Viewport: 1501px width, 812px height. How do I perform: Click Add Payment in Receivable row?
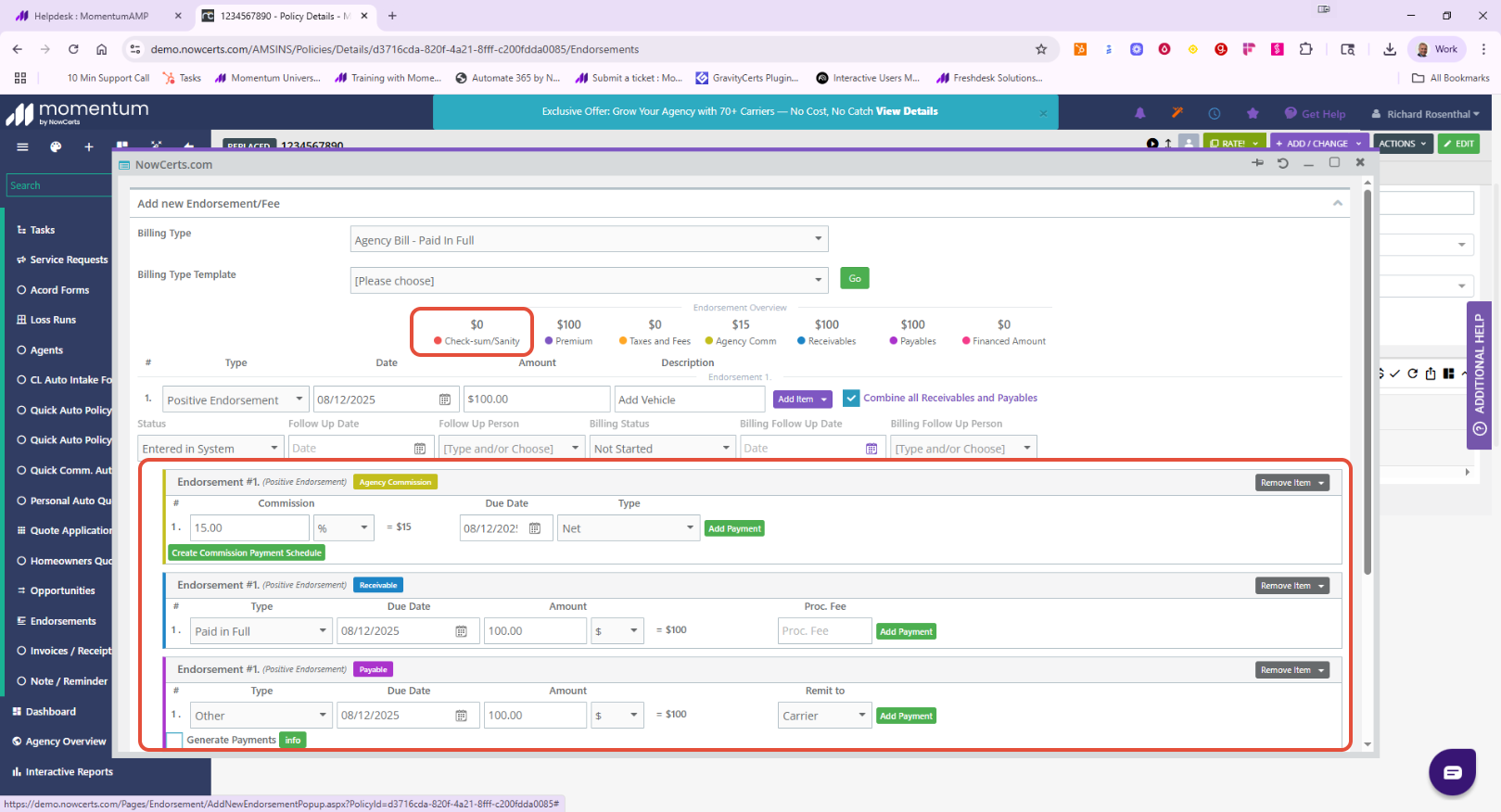click(906, 631)
